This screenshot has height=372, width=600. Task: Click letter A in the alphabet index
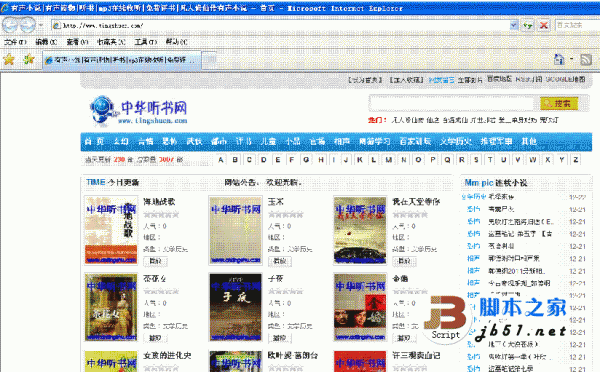point(221,160)
